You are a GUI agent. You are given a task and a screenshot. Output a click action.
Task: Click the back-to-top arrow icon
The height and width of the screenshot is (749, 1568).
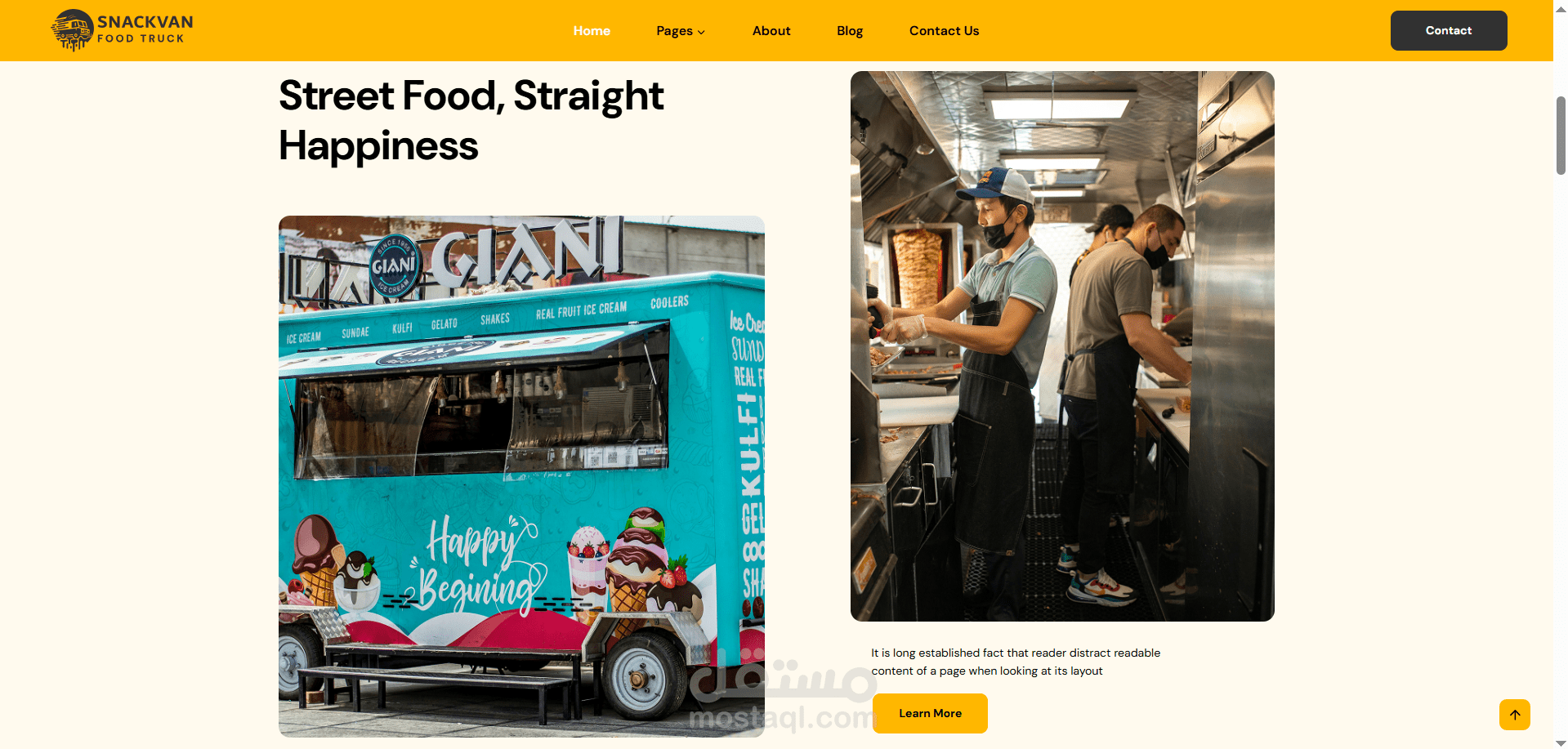pos(1515,715)
